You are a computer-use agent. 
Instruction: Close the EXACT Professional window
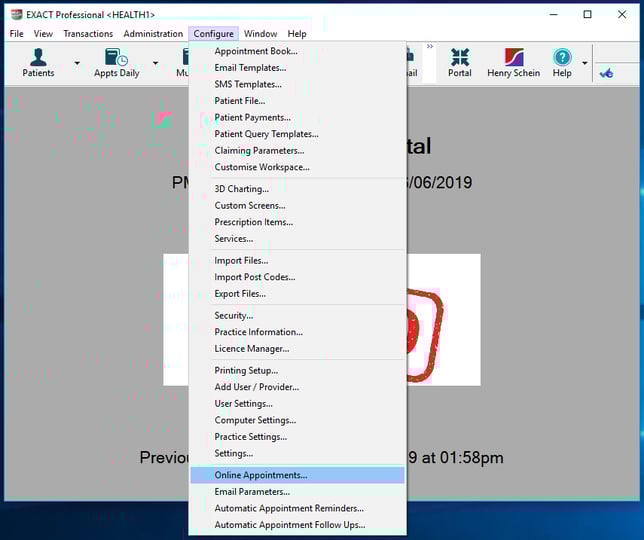[622, 14]
